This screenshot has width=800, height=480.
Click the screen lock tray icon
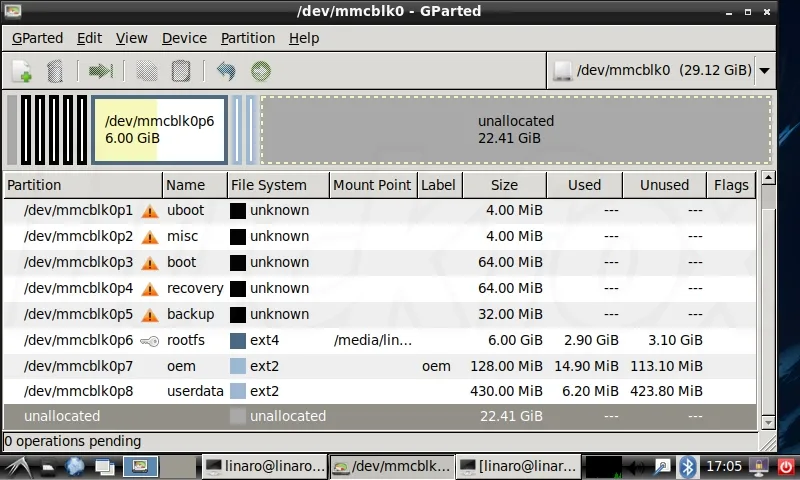[759, 467]
